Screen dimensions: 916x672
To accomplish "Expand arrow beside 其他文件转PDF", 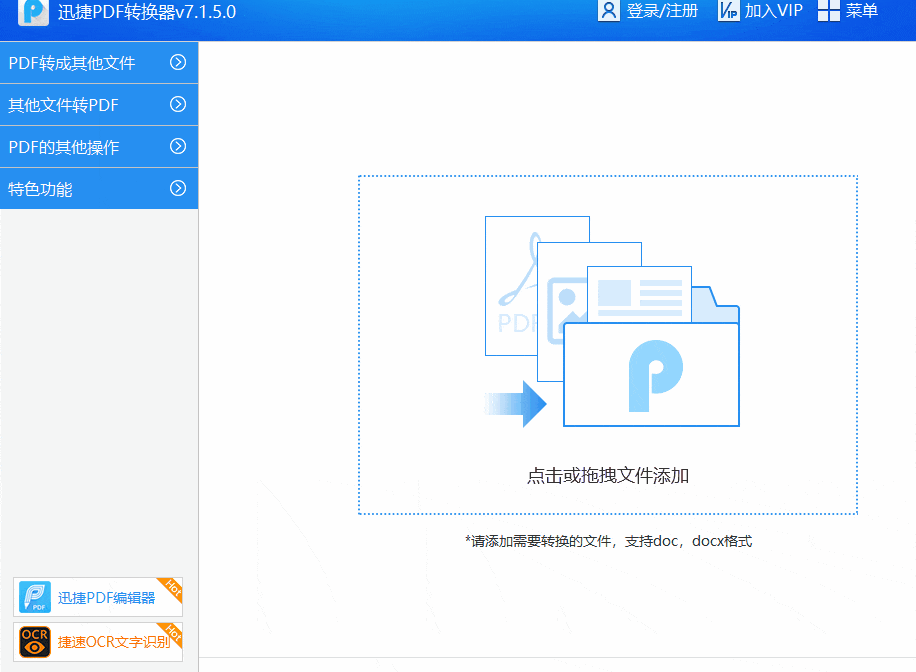I will coord(178,104).
